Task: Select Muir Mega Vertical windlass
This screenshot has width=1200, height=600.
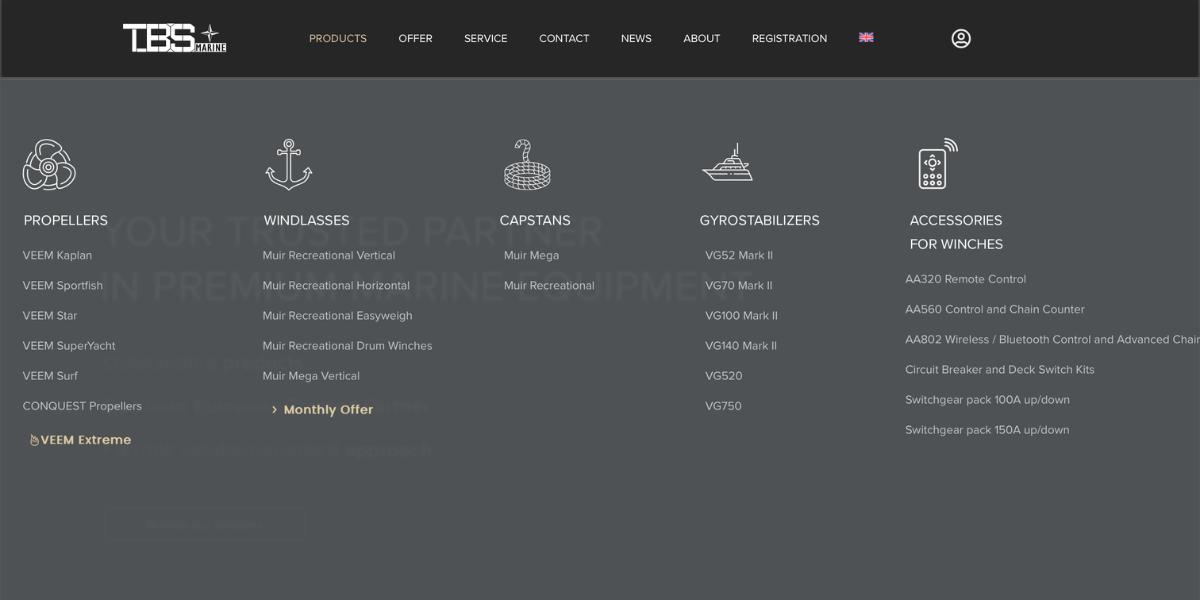Action: pyautogui.click(x=311, y=375)
